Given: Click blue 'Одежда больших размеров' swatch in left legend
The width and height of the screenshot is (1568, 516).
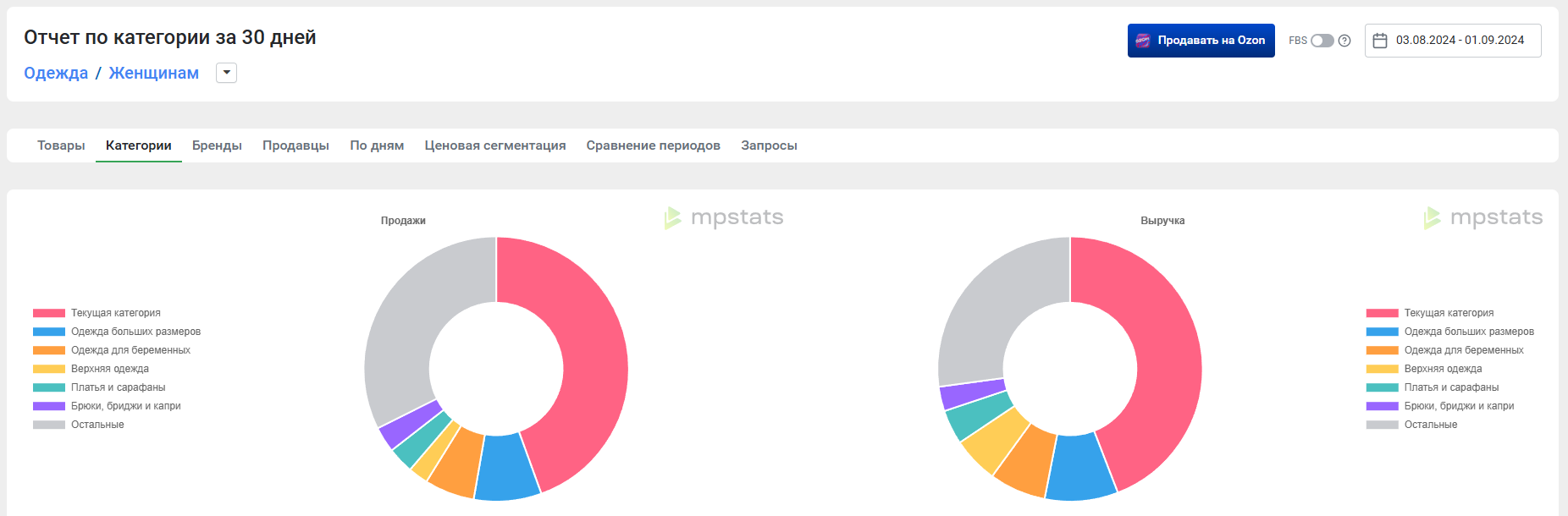Looking at the screenshot, I should (x=49, y=332).
